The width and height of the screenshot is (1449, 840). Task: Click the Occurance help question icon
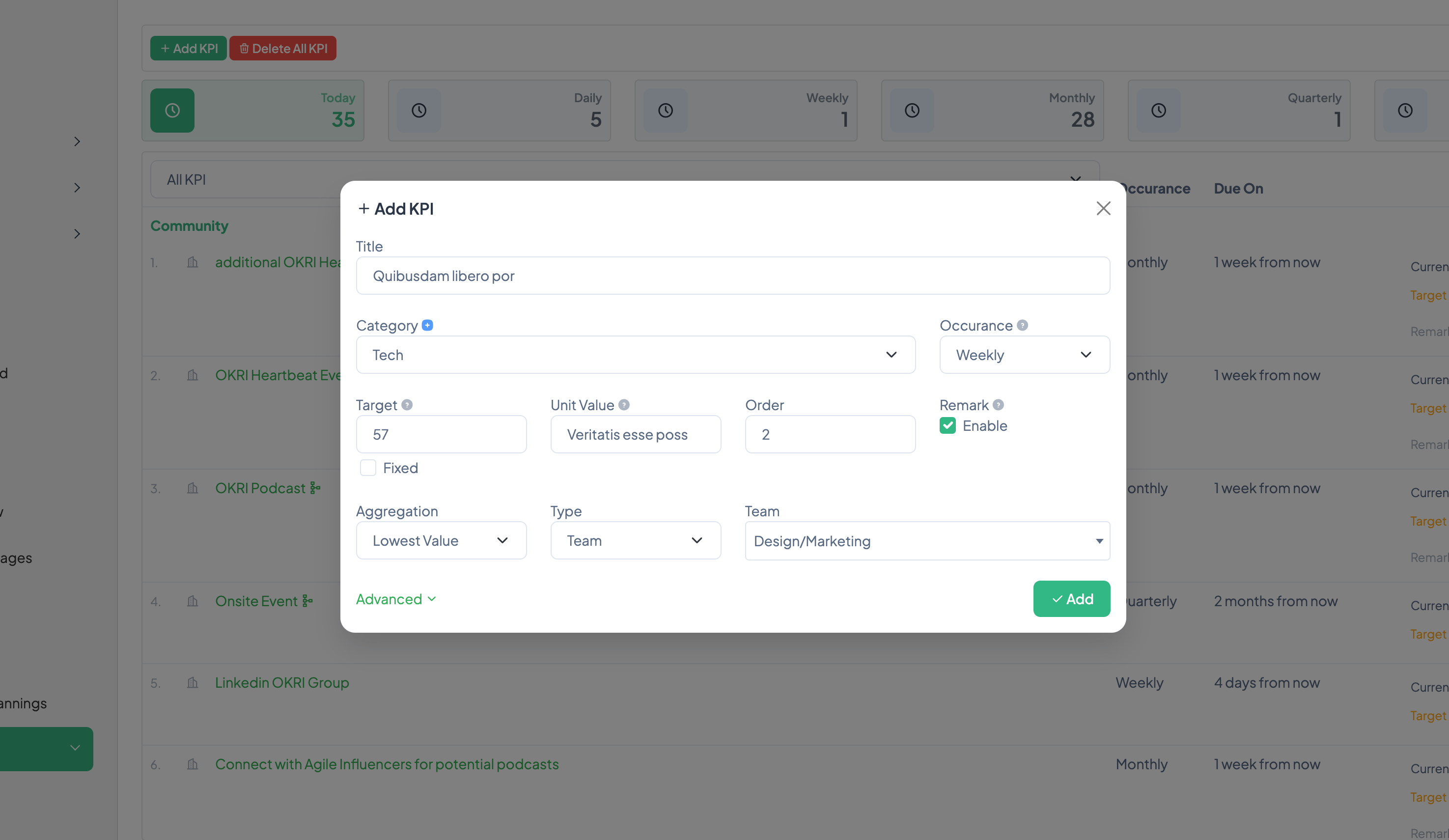1022,325
